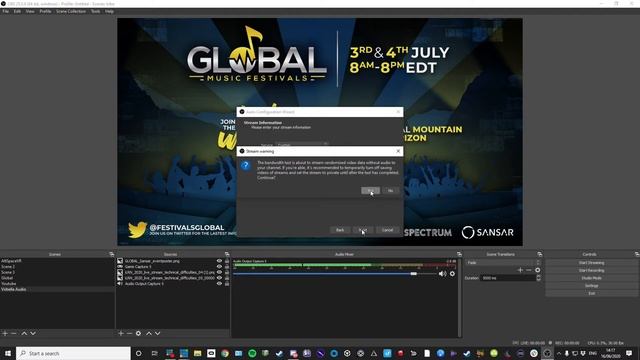Click the Duration spinner arrows
The width and height of the screenshot is (640, 360).
(538, 278)
